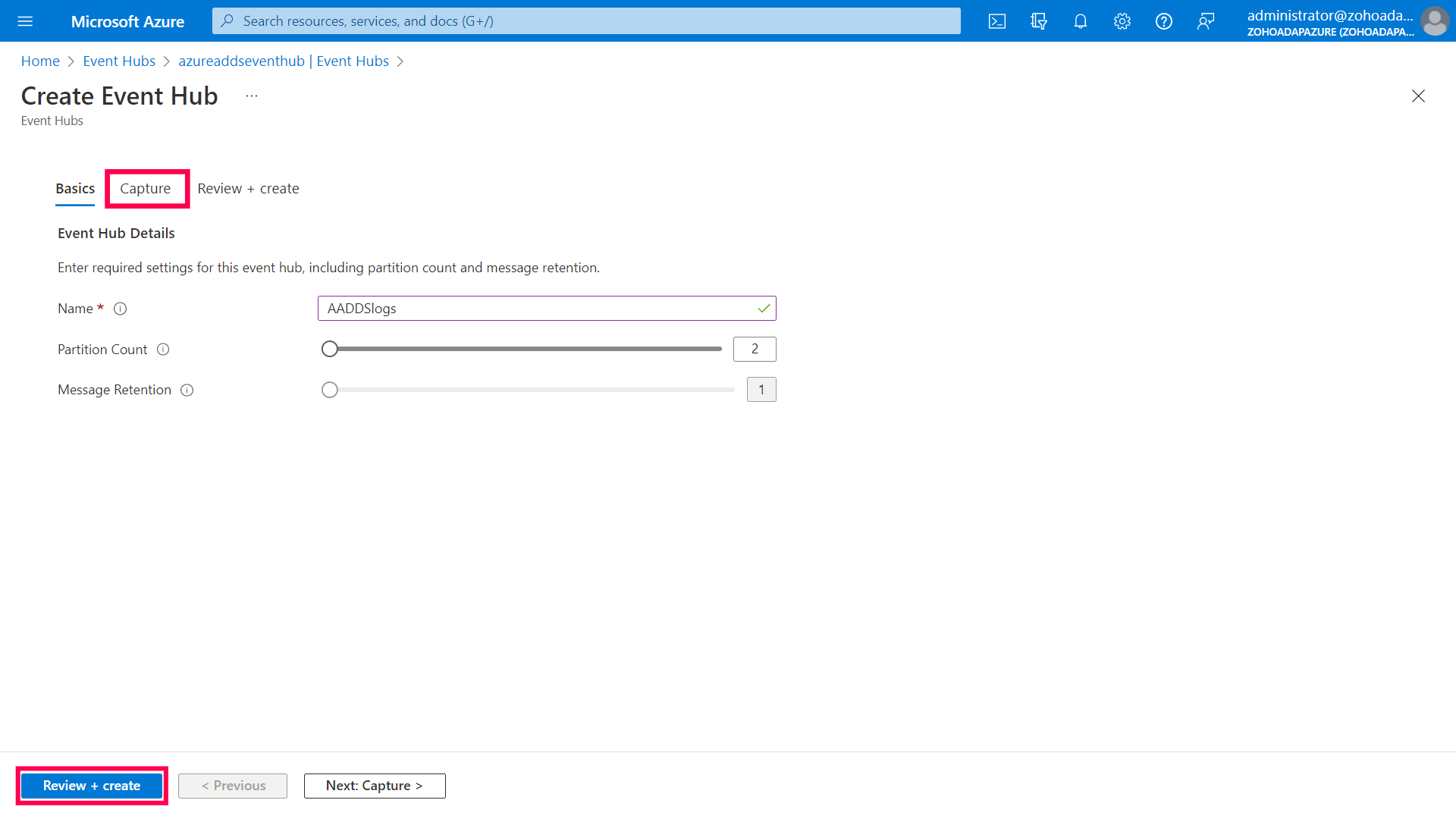Launch Cloud Shell from the top bar

pos(997,21)
